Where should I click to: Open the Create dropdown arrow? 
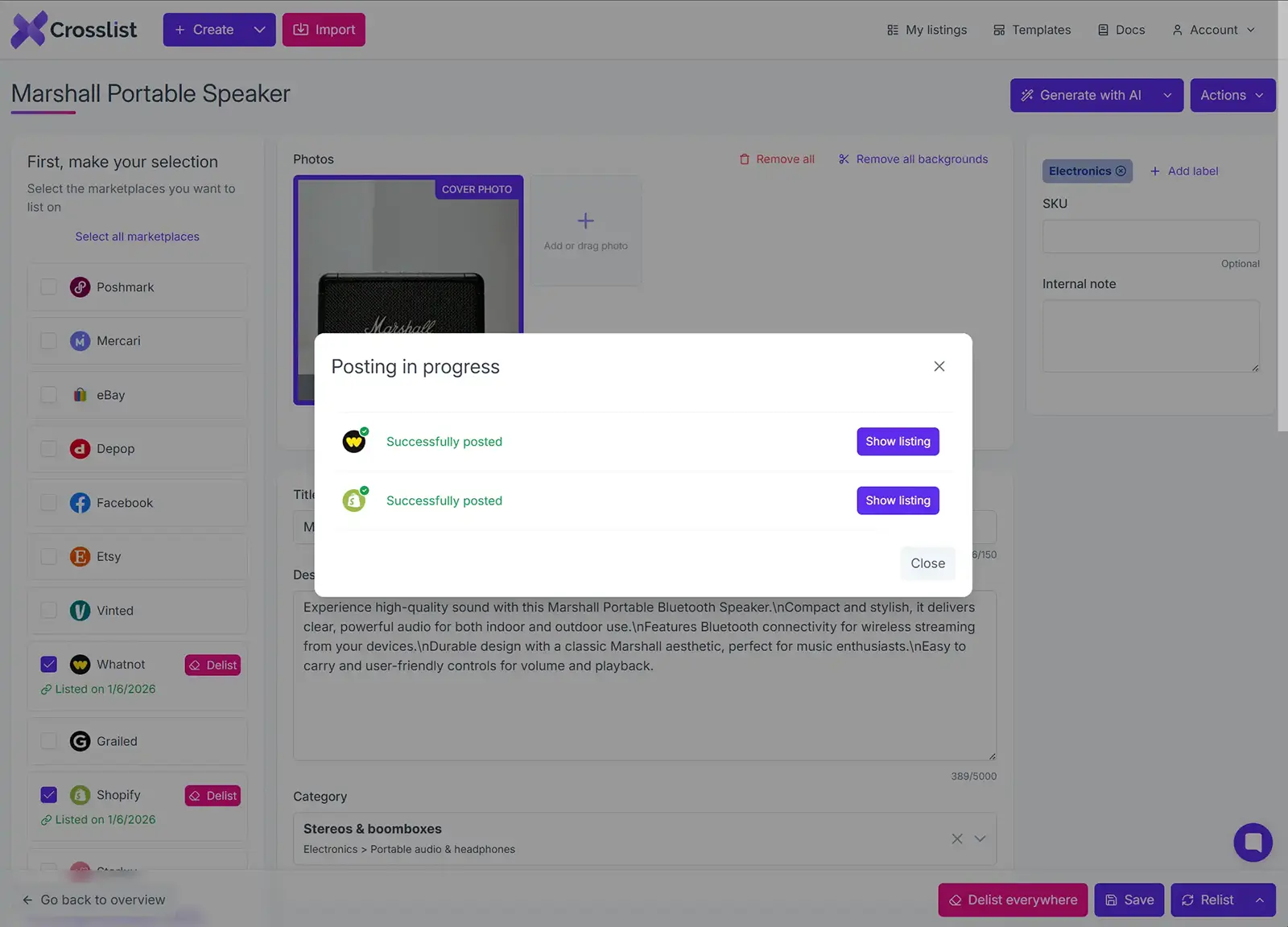tap(259, 30)
